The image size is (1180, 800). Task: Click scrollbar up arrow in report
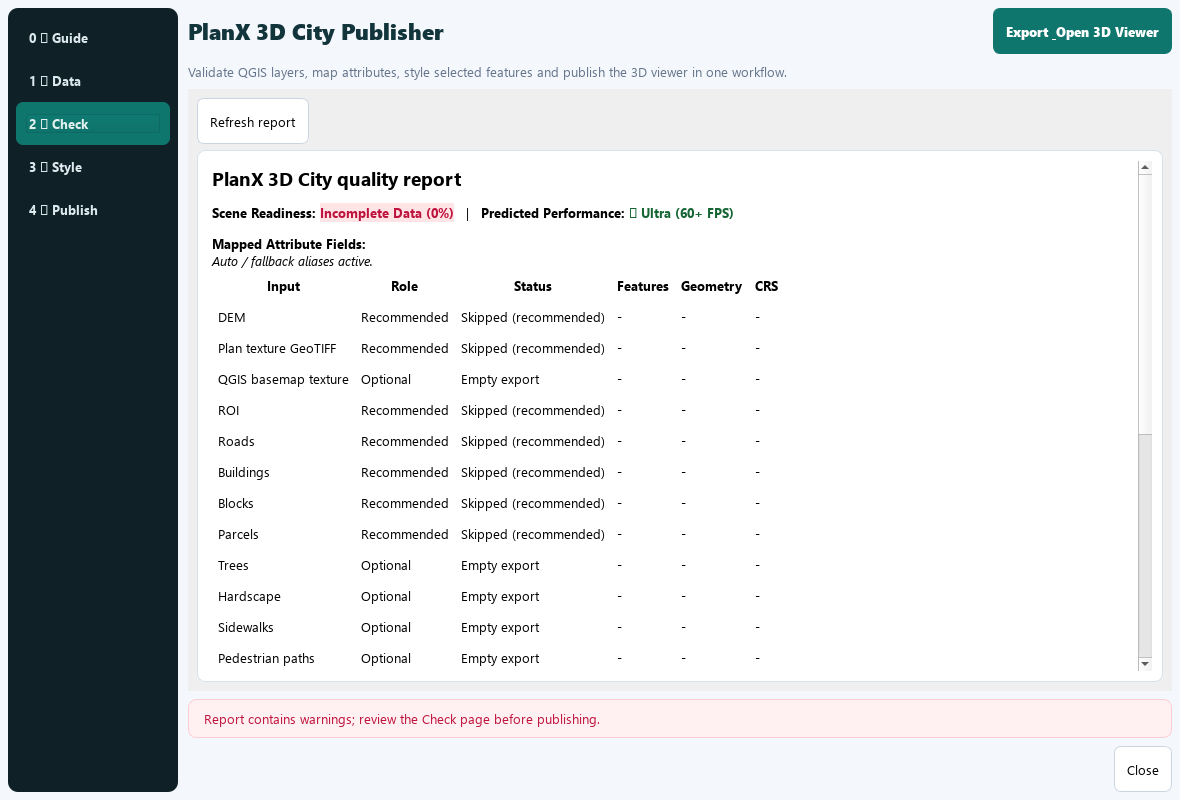tap(1145, 167)
